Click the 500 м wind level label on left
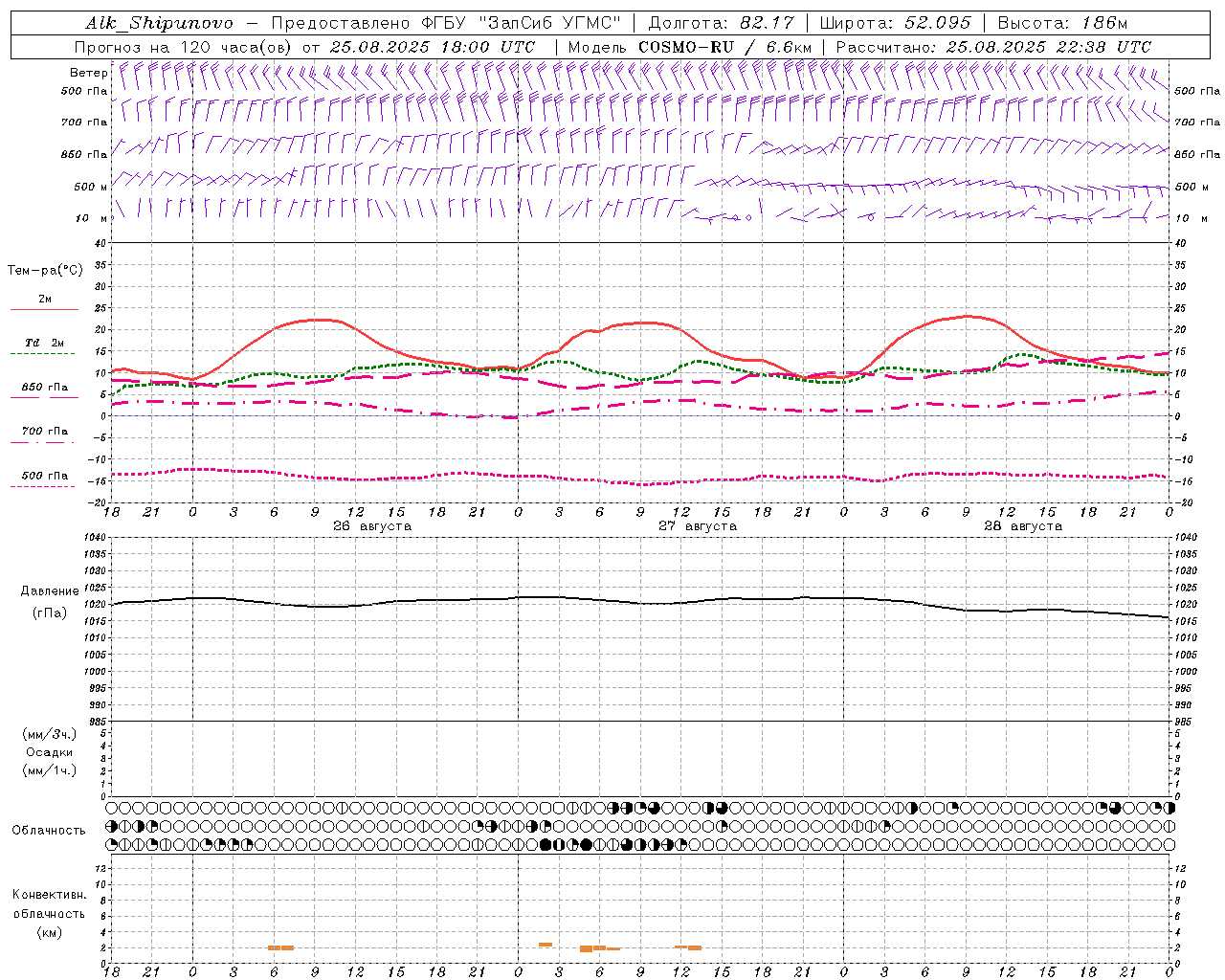Image resolution: width=1225 pixels, height=980 pixels. point(91,187)
